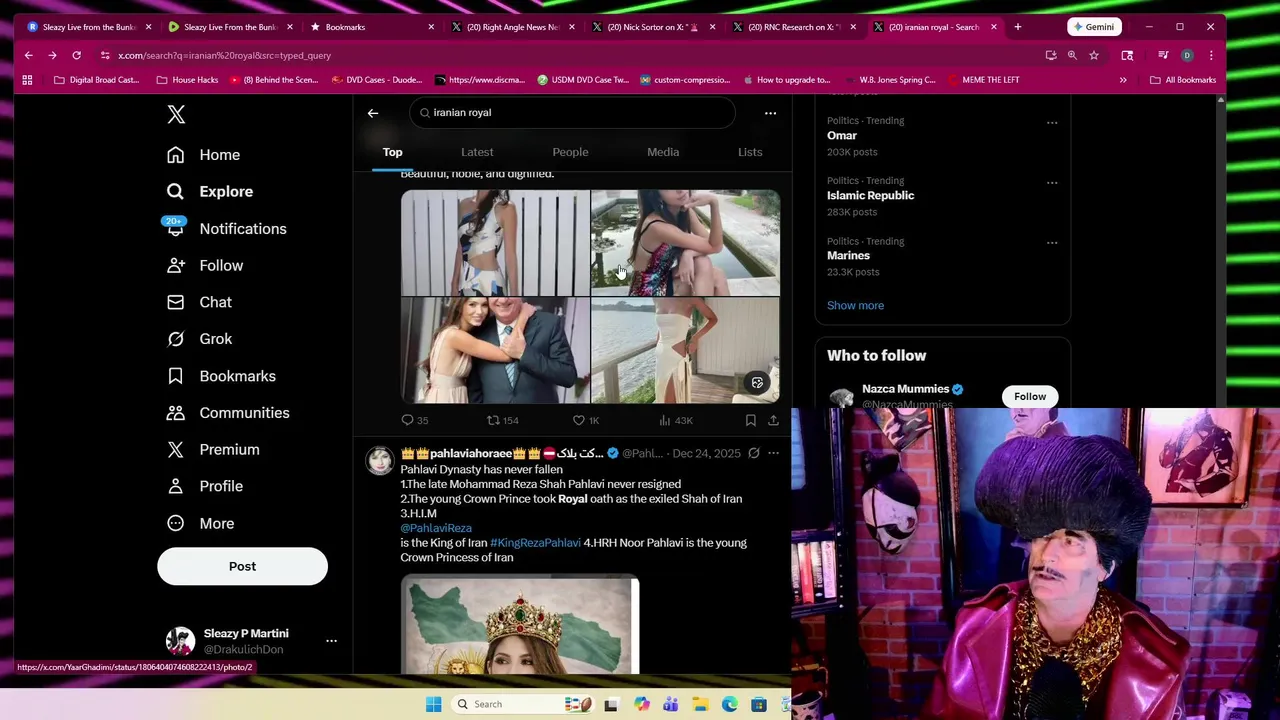Open the Windows Start menu
Viewport: 1280px width, 720px height.
(x=434, y=704)
